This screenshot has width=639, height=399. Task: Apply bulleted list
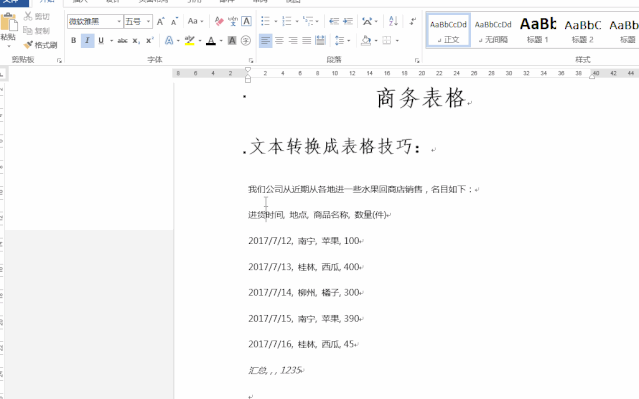[x=265, y=21]
